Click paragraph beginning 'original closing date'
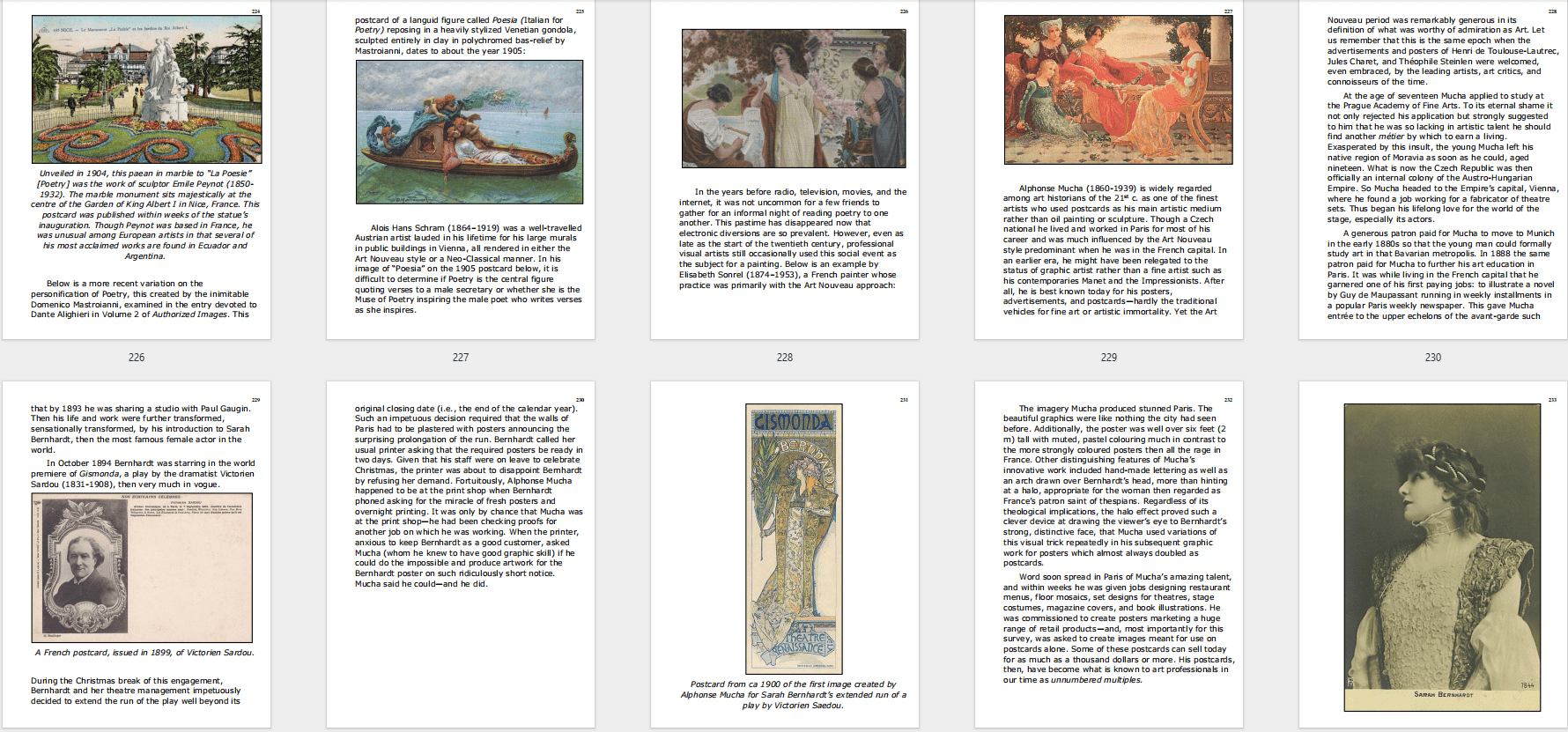 [469, 496]
